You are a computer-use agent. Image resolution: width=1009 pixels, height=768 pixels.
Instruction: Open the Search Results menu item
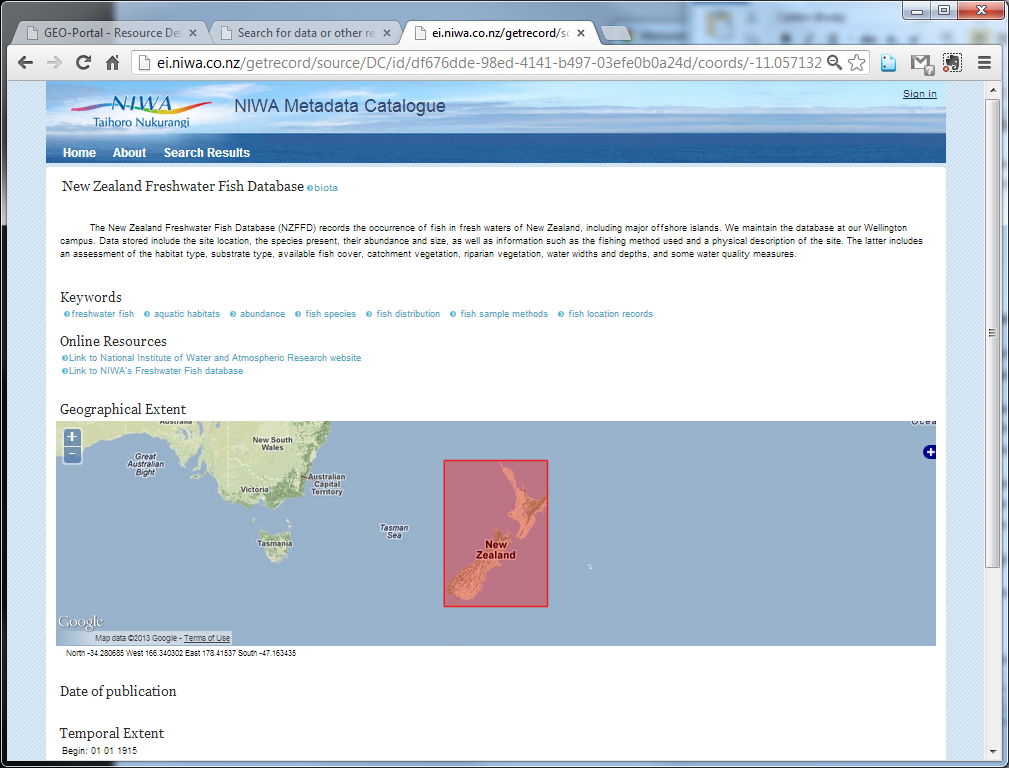point(206,152)
